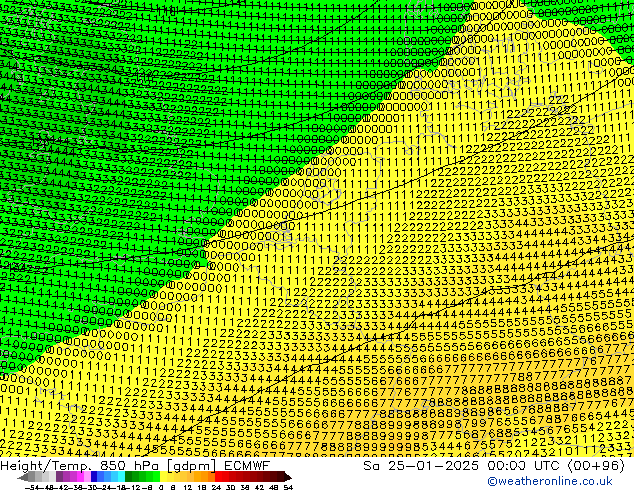Pick the cyan swatch in the temperature legend
634x490 pixels.
[x=121, y=476]
